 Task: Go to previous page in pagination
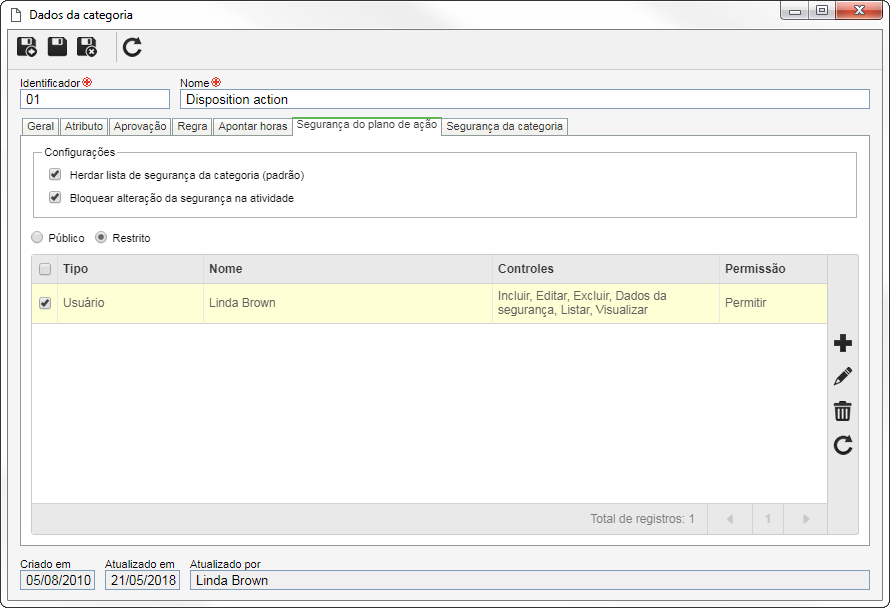click(x=730, y=519)
